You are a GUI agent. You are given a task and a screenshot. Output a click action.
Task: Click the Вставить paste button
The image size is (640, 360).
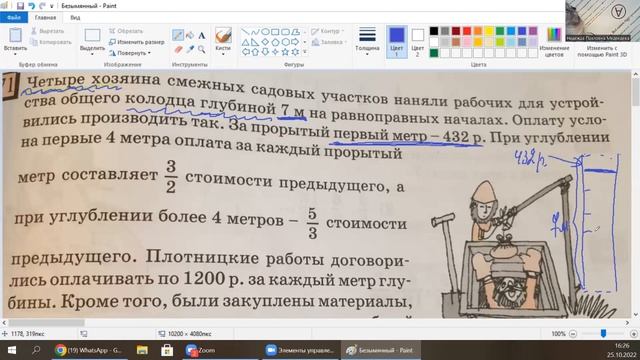pyautogui.click(x=15, y=35)
